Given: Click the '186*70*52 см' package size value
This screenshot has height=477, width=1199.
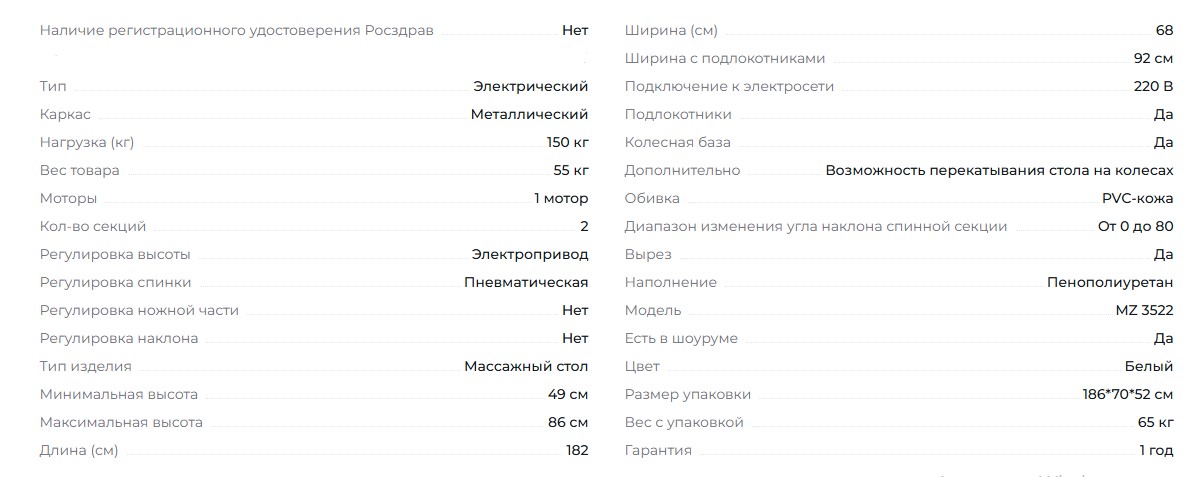Looking at the screenshot, I should tap(1127, 395).
